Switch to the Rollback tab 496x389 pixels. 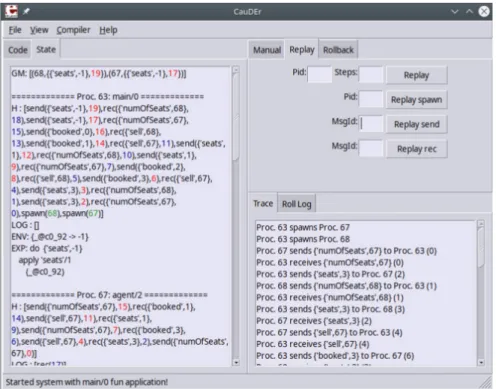(338, 50)
